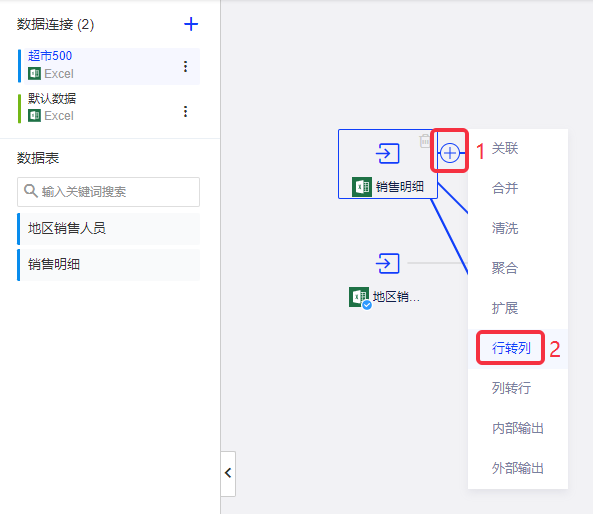Screen dimensions: 593x514
Task: Choose 清洗 from the operation menu
Action: click(505, 228)
